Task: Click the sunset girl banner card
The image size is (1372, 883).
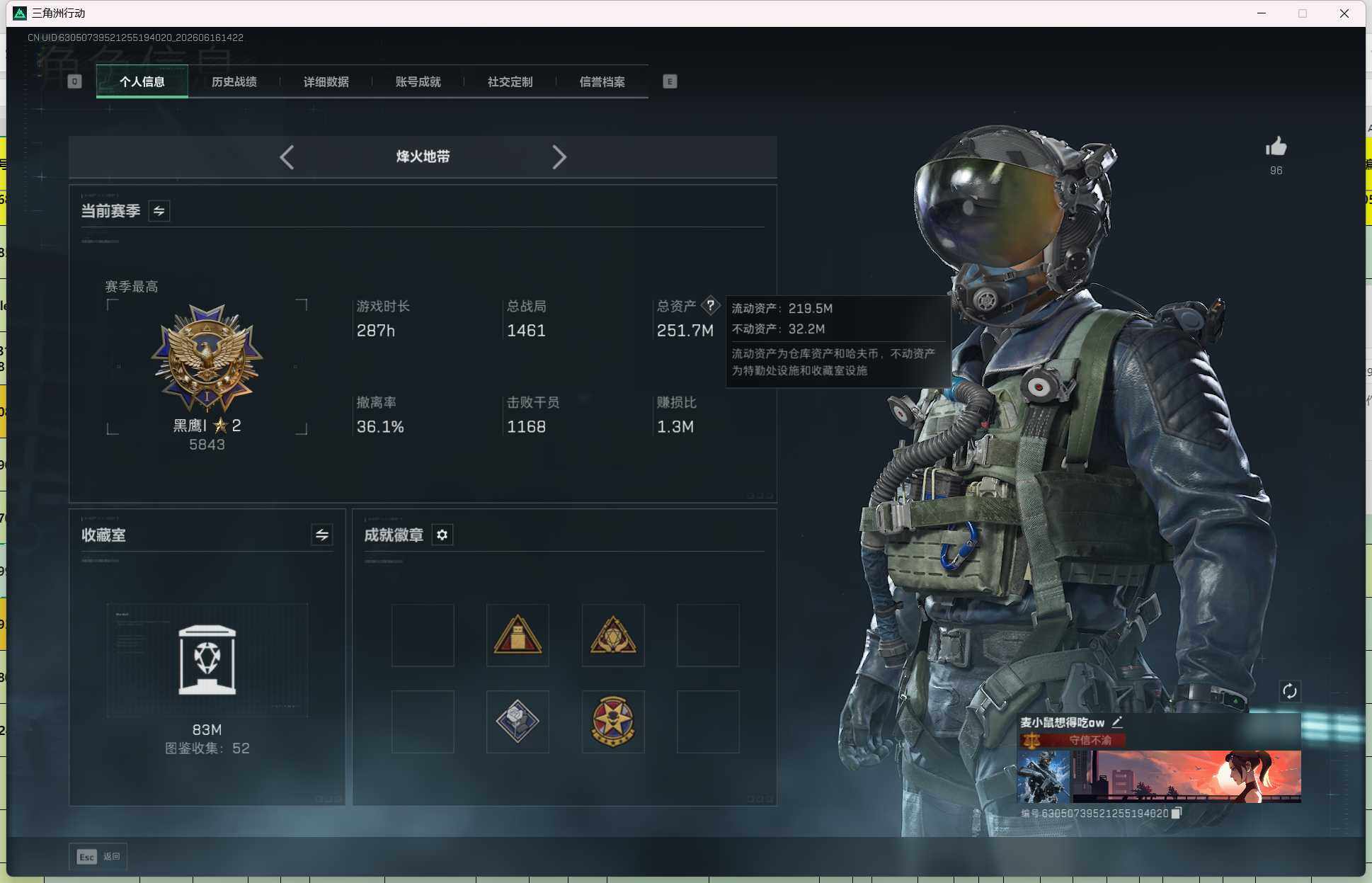Action: (1187, 777)
